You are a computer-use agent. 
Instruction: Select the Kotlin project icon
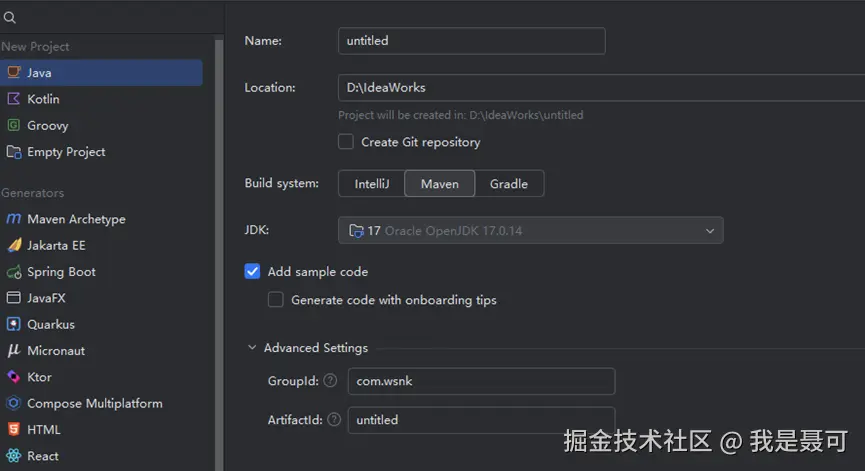tap(14, 99)
